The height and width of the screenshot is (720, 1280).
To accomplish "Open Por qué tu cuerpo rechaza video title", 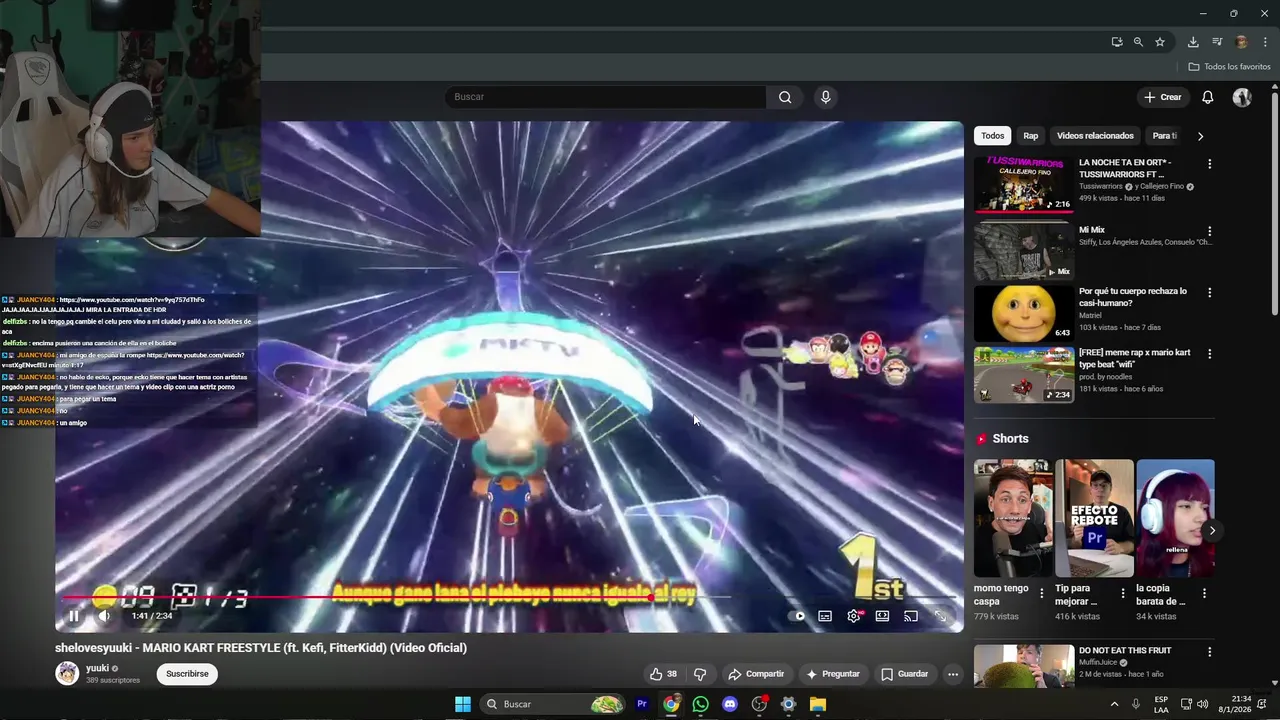I will point(1133,297).
